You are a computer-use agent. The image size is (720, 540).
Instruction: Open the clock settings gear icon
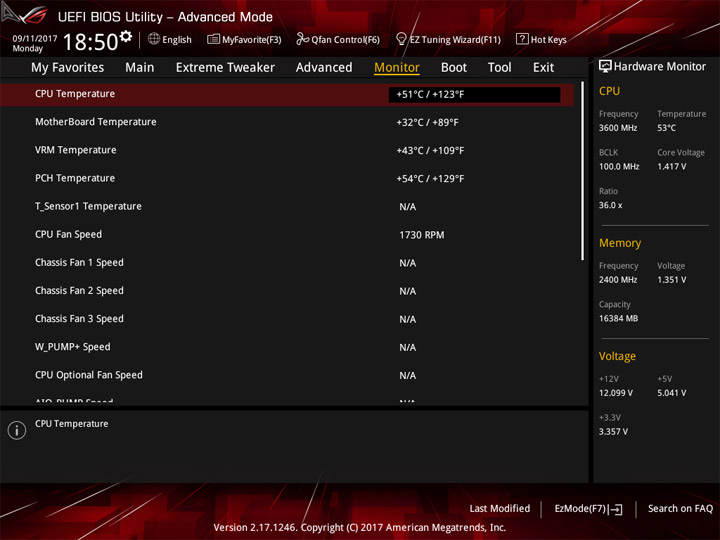[x=126, y=36]
